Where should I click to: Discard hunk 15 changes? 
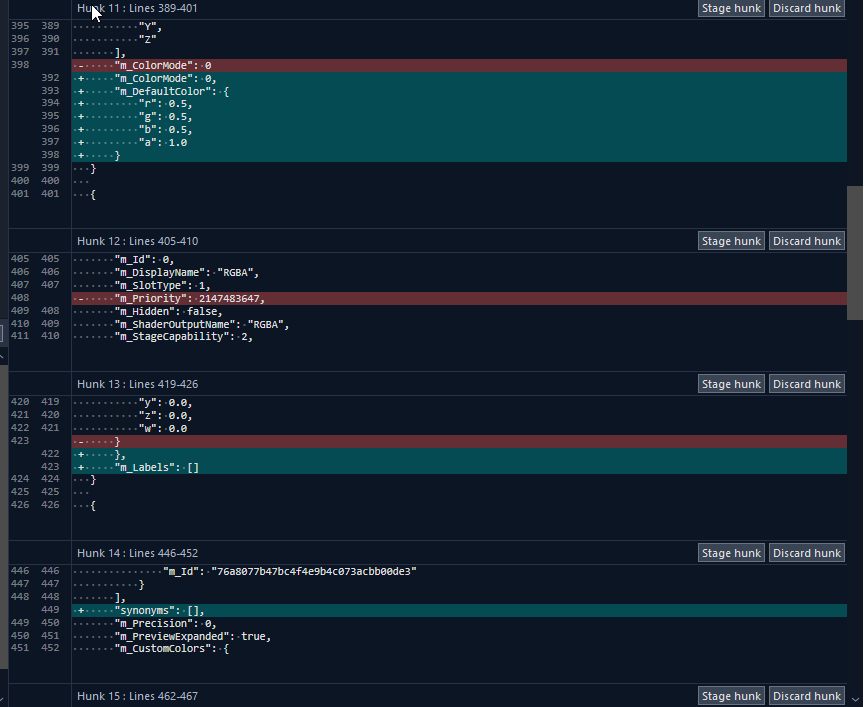point(806,696)
